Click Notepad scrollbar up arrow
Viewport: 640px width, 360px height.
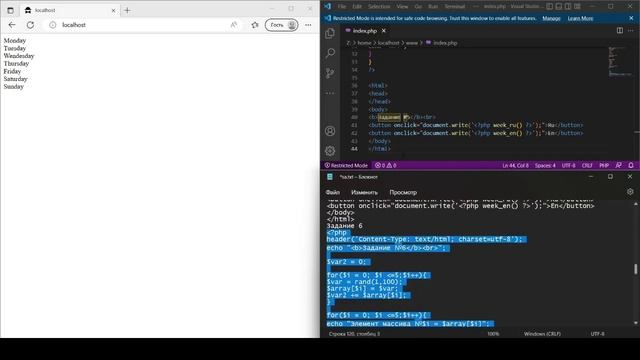(x=635, y=204)
